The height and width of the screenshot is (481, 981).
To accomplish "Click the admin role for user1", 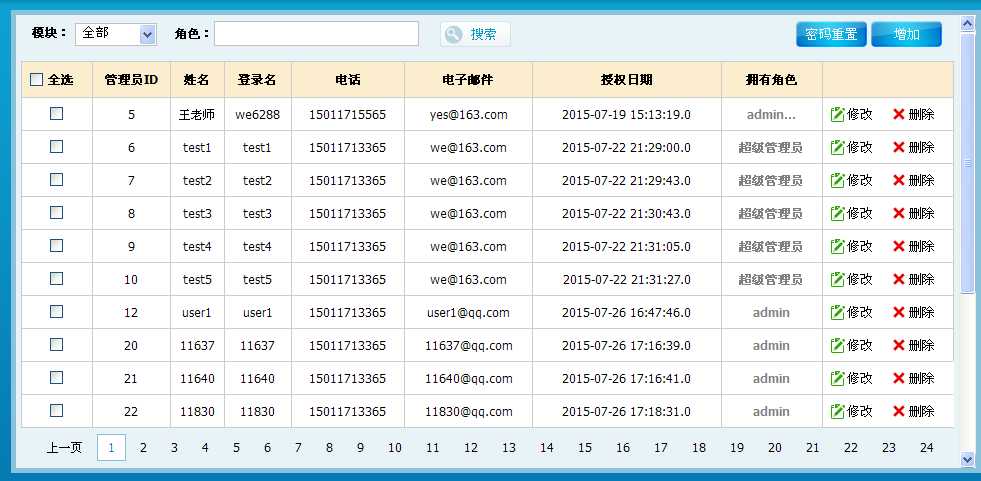I will (771, 312).
